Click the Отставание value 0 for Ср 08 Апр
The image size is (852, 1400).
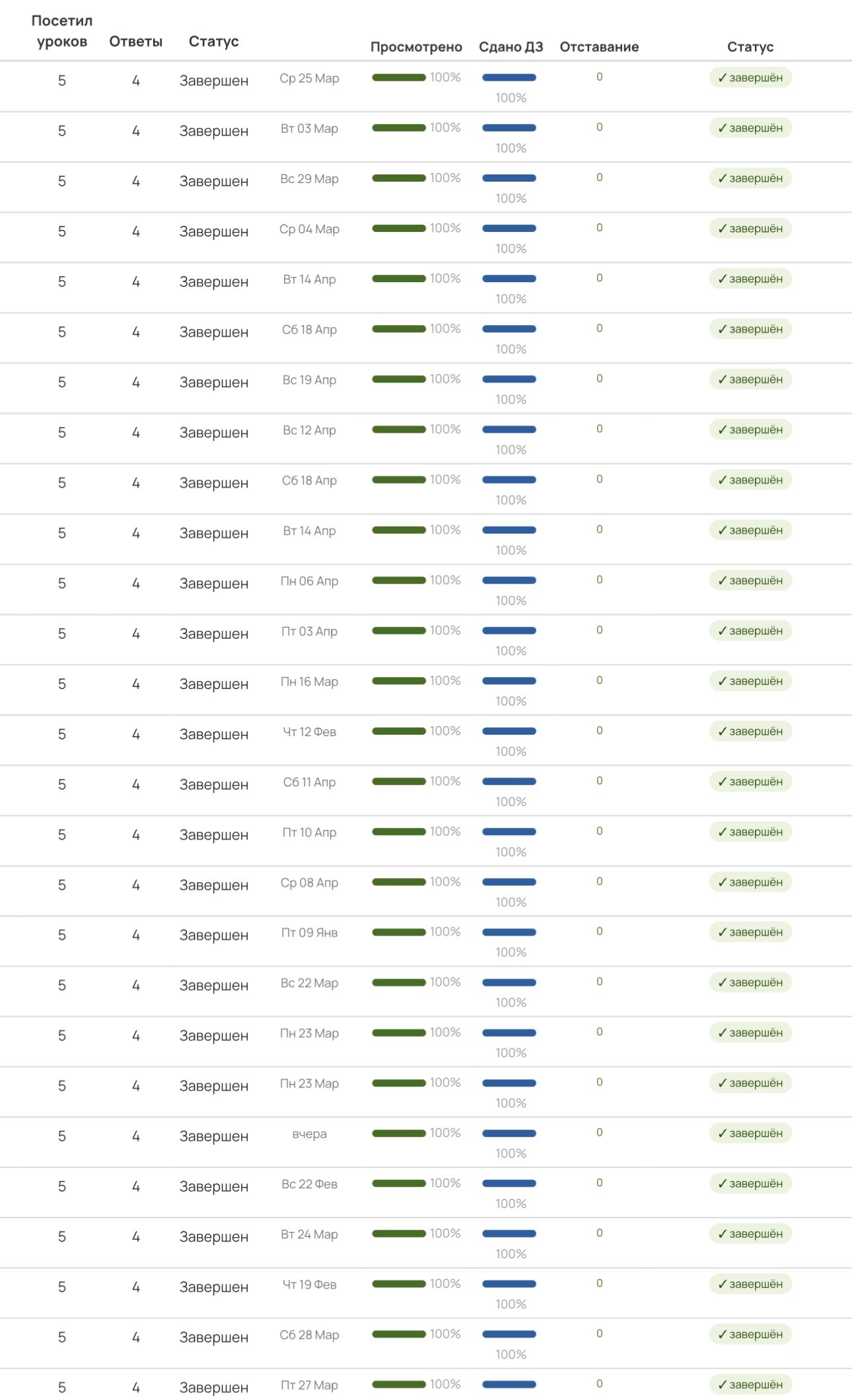[599, 881]
